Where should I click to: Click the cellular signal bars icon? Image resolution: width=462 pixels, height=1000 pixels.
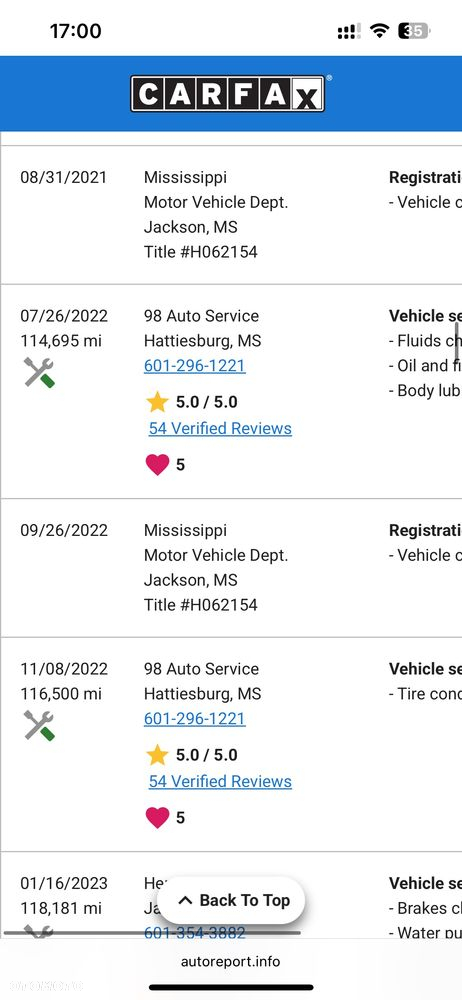pyautogui.click(x=349, y=32)
